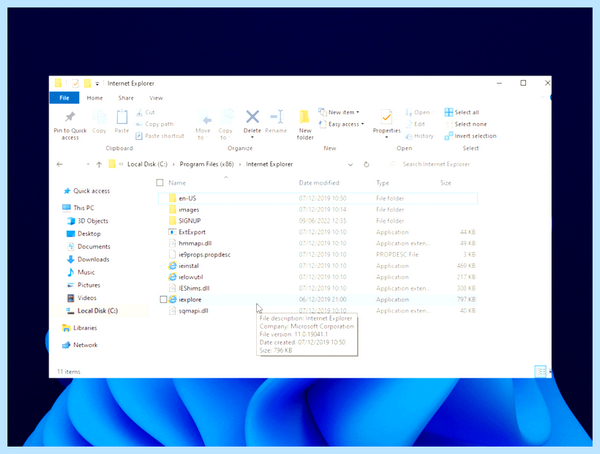
Task: Open the New item dropdown
Action: click(x=339, y=112)
